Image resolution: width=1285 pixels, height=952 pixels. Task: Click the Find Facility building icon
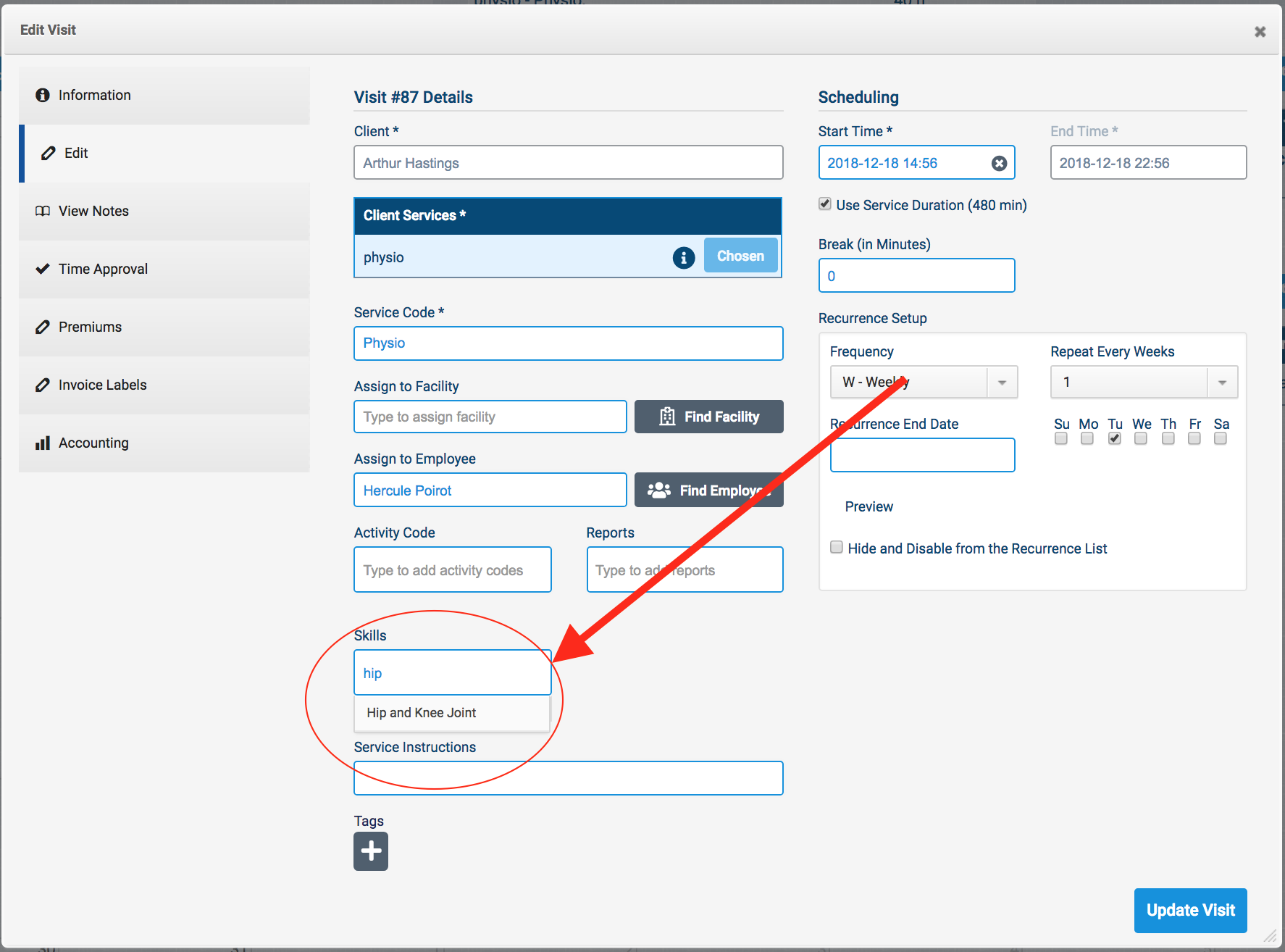click(x=667, y=417)
